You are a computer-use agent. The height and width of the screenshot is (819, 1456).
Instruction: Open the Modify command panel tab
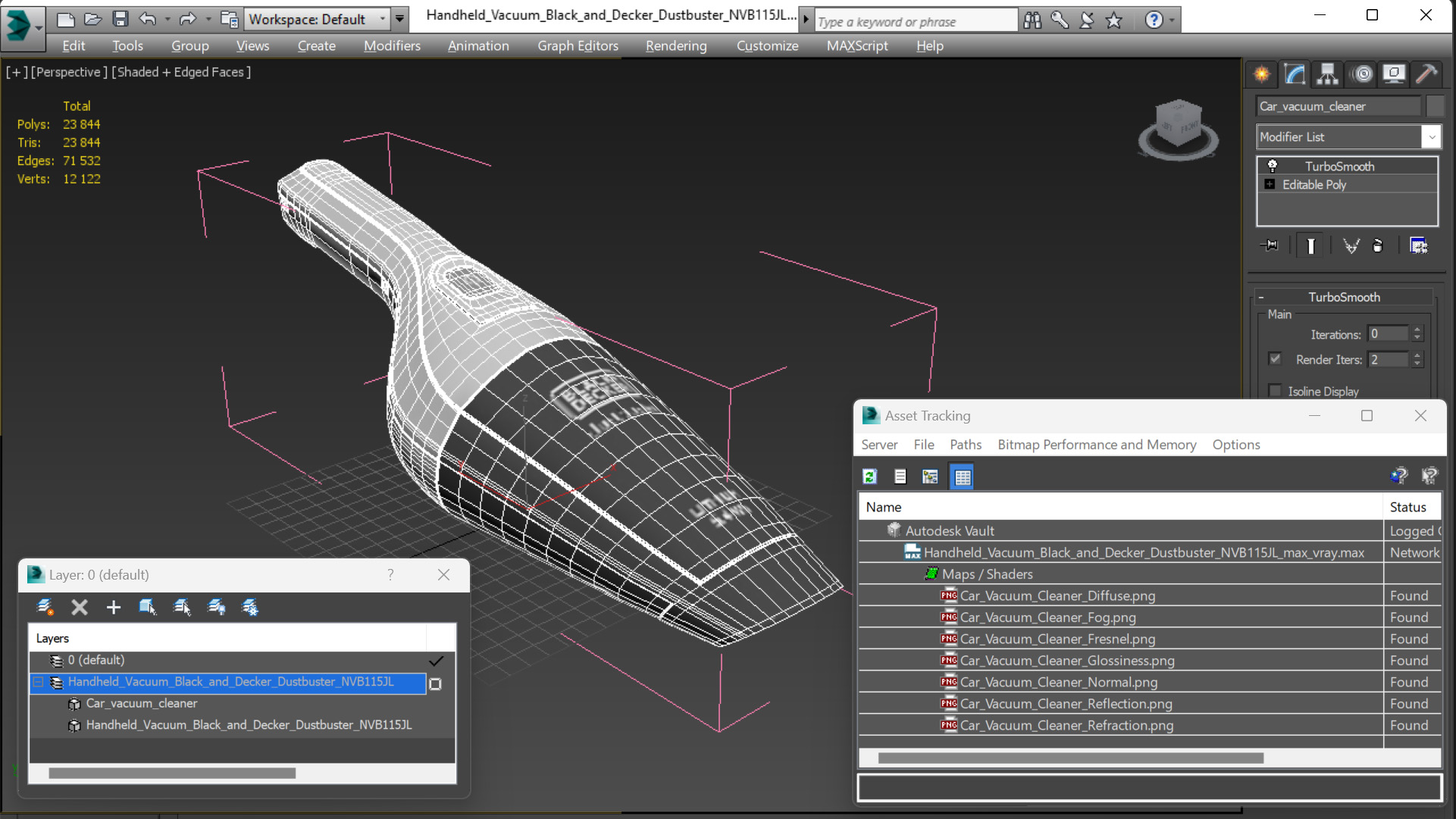pyautogui.click(x=1295, y=73)
